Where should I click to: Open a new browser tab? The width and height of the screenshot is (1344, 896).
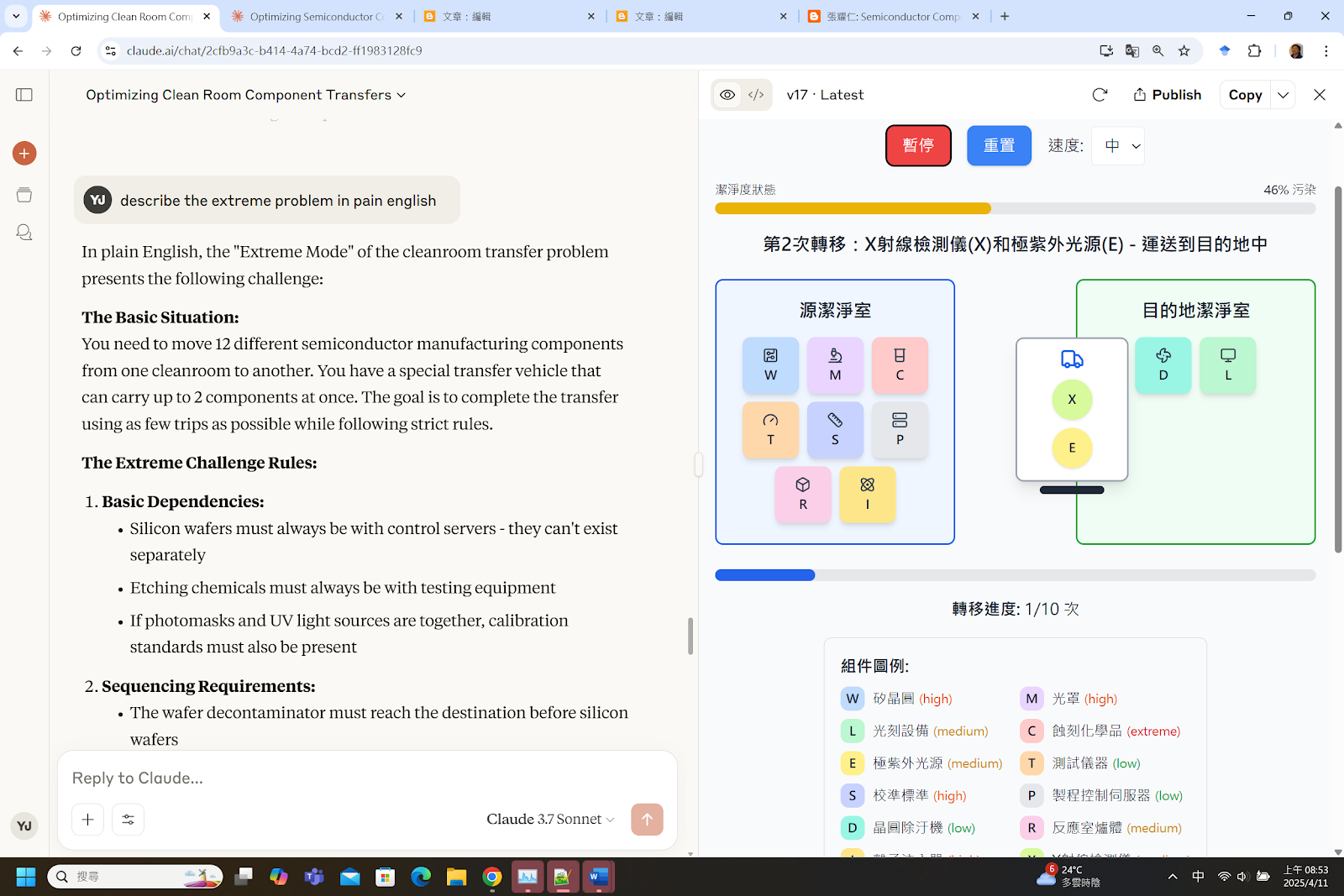pyautogui.click(x=1005, y=16)
